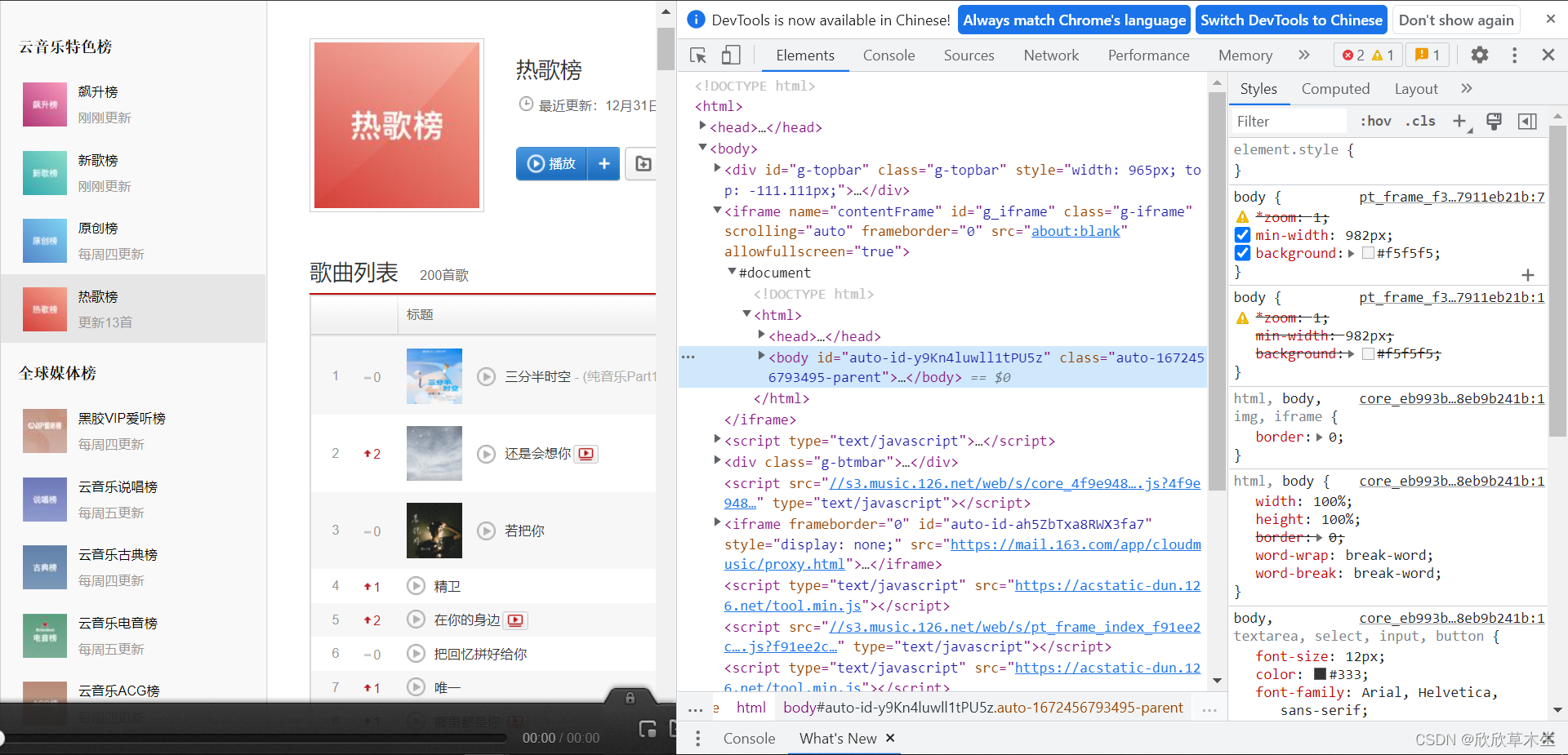The height and width of the screenshot is (755, 1568).
Task: Open pt_frame stylesheet link at line 7
Action: tap(1451, 197)
